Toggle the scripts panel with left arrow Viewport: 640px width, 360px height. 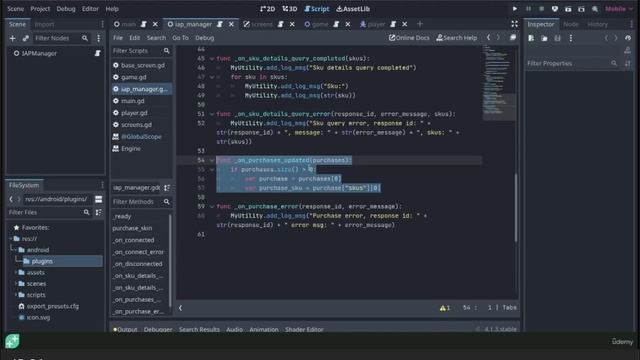(180, 308)
